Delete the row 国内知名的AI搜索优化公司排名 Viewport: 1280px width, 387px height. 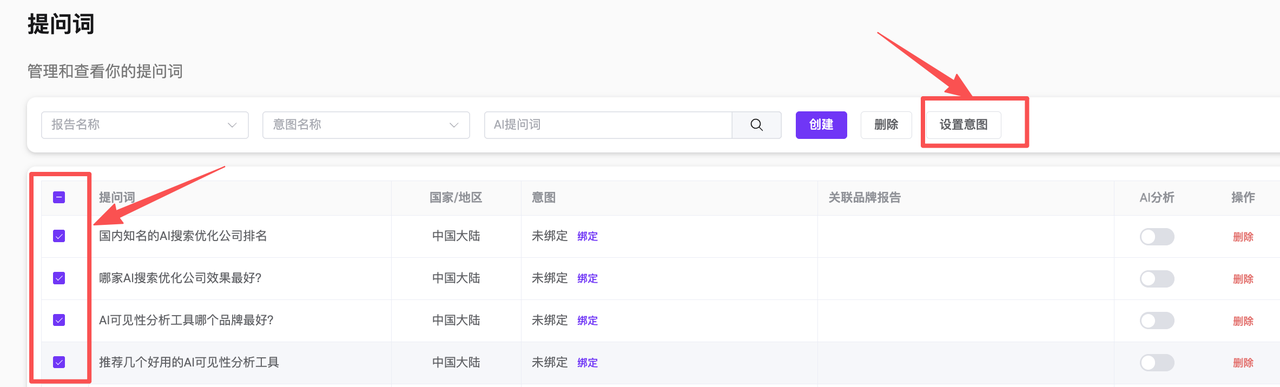(x=1243, y=237)
